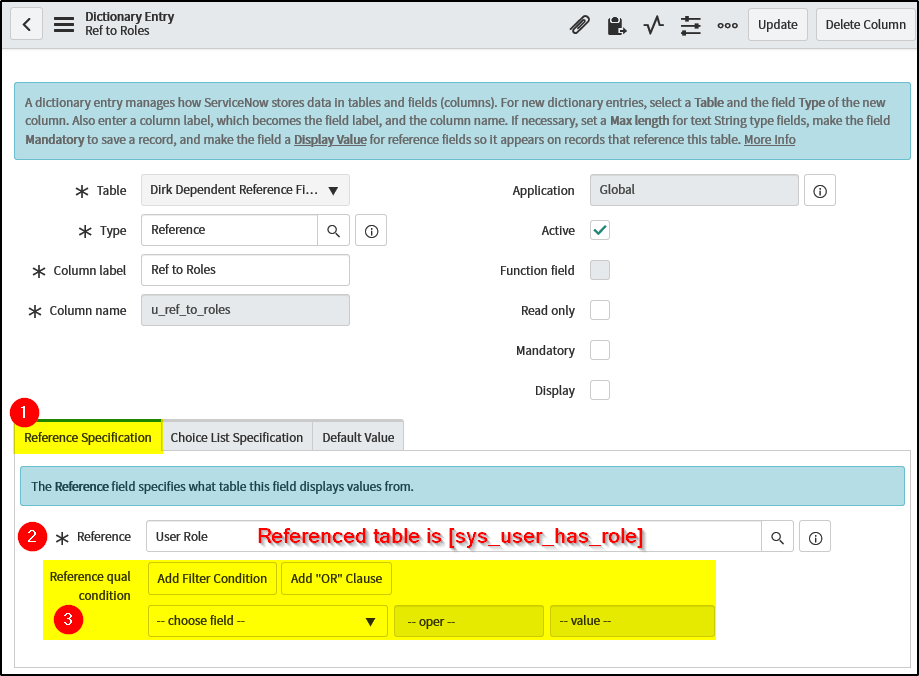Viewport: 919px width, 676px height.
Task: Enable the Mandatory checkbox
Action: pyautogui.click(x=600, y=350)
